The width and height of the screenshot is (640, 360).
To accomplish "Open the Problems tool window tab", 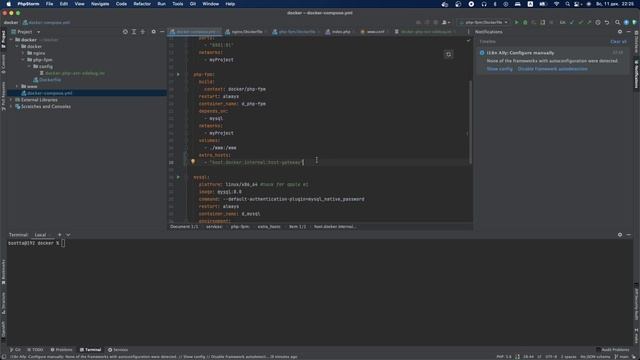I will coord(61,350).
